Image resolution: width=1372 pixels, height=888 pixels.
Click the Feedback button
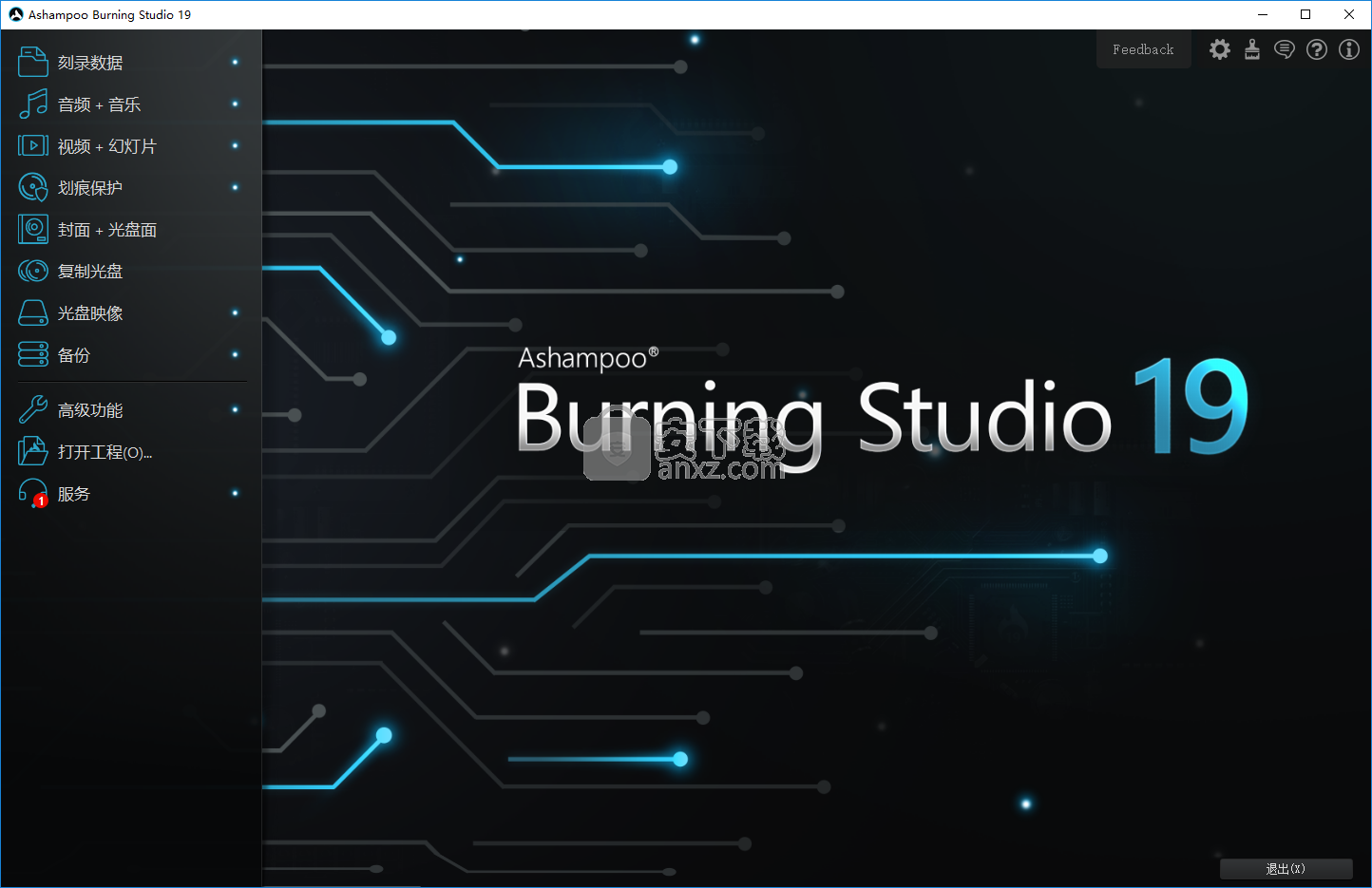(x=1143, y=49)
